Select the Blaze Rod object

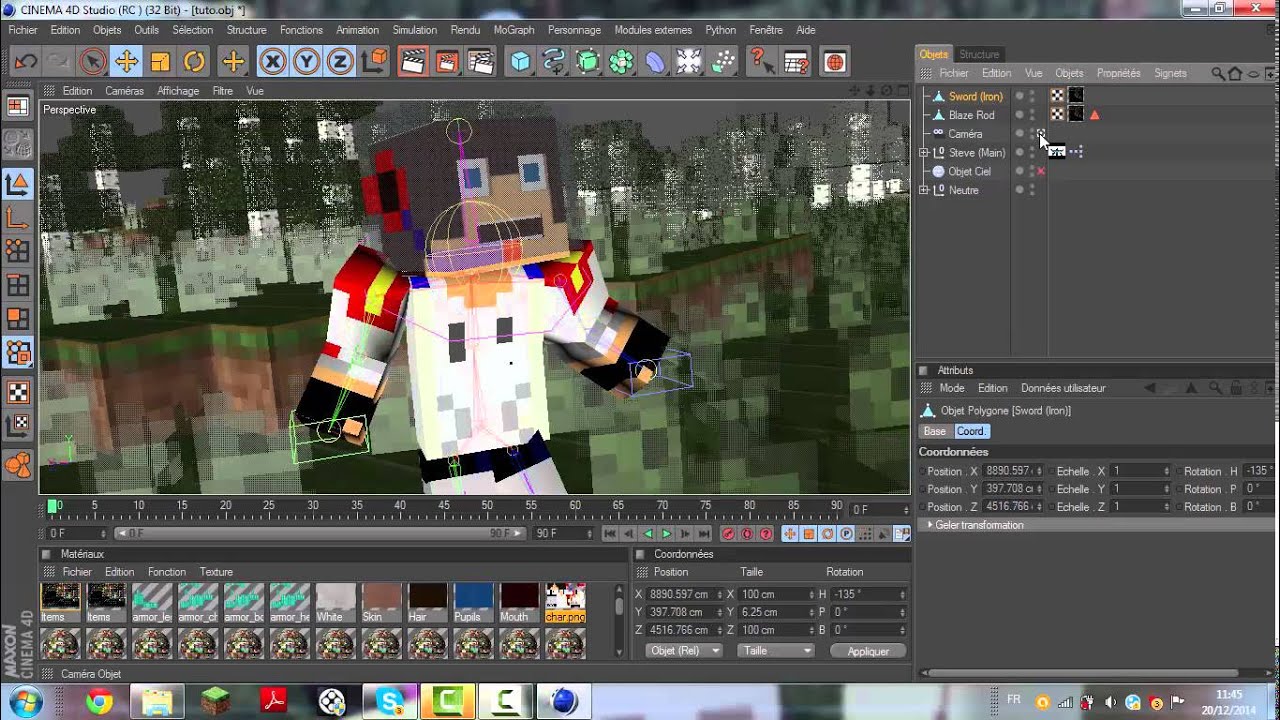point(971,115)
